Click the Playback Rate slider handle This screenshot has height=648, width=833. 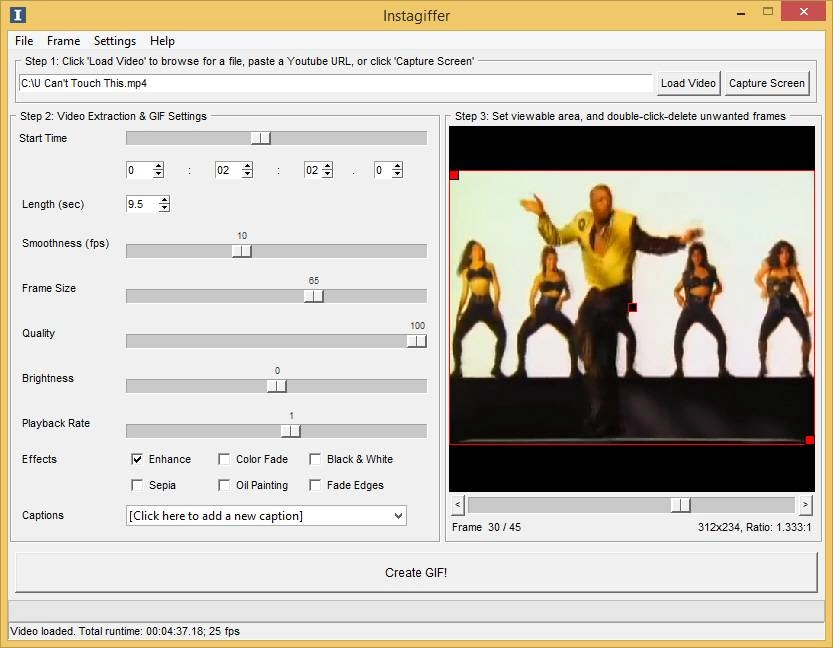tap(291, 431)
